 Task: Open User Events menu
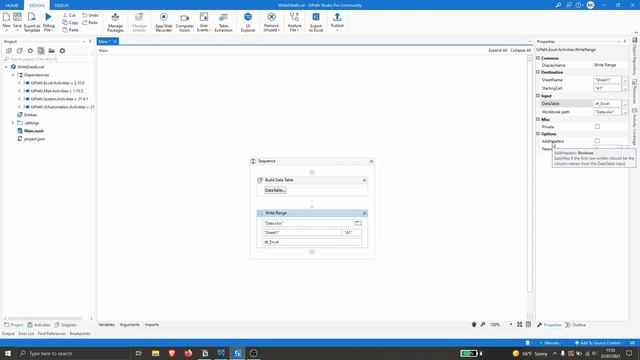click(204, 22)
